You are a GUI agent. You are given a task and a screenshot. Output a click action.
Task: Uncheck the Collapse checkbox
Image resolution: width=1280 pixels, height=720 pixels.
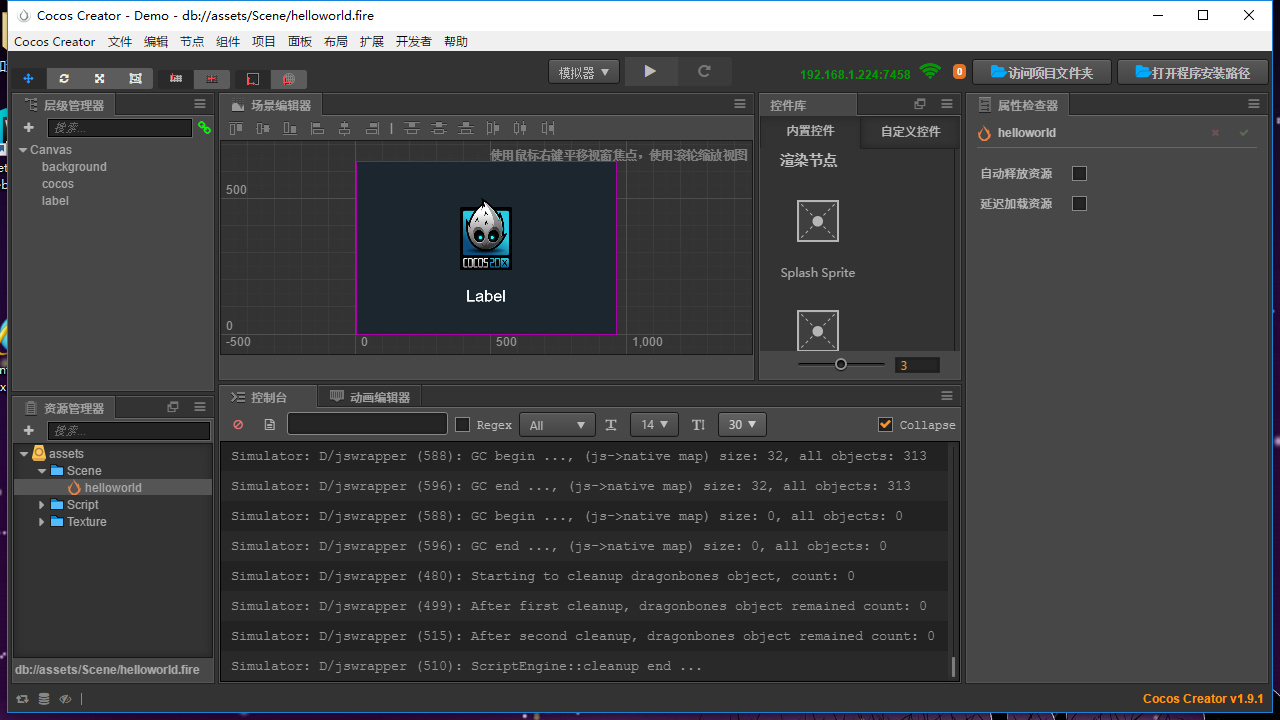(885, 424)
